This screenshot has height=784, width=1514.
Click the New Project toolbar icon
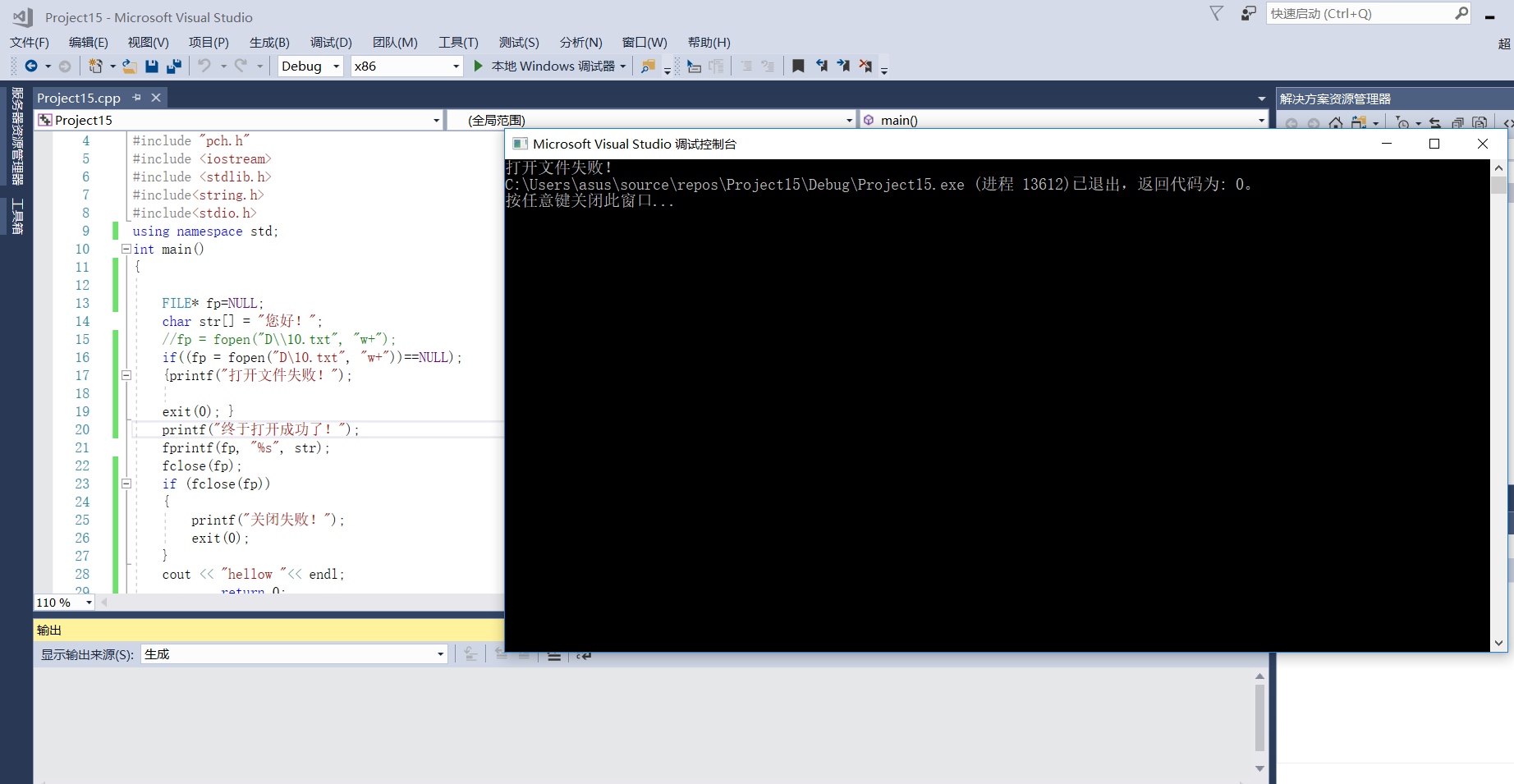coord(95,66)
